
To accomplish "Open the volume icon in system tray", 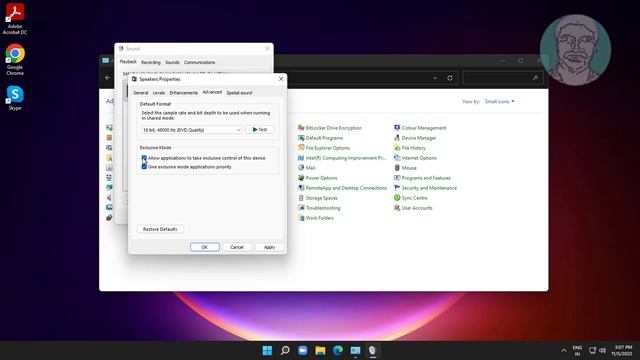I will 602,350.
